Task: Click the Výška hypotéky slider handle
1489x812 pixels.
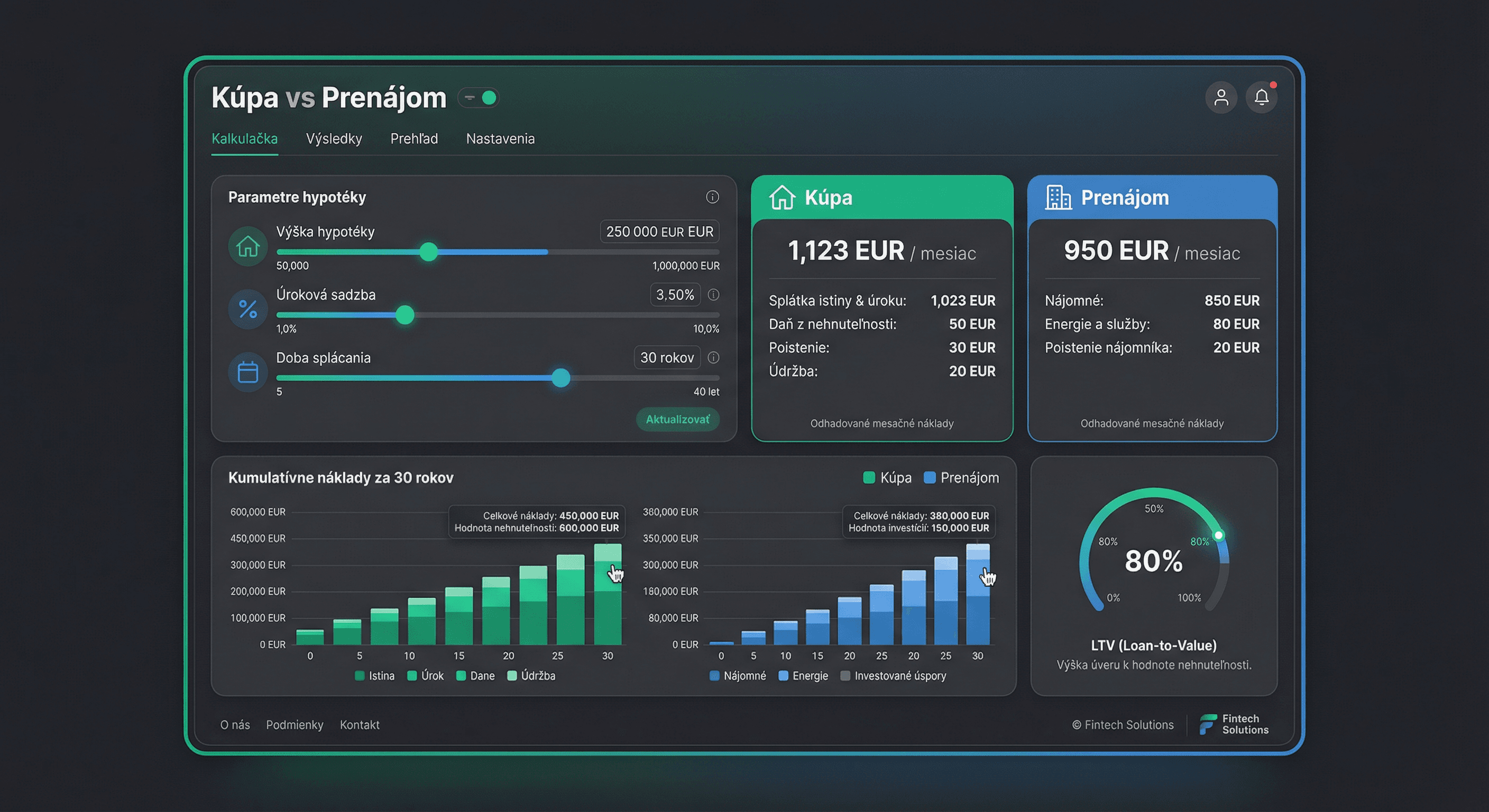Action: coord(428,252)
